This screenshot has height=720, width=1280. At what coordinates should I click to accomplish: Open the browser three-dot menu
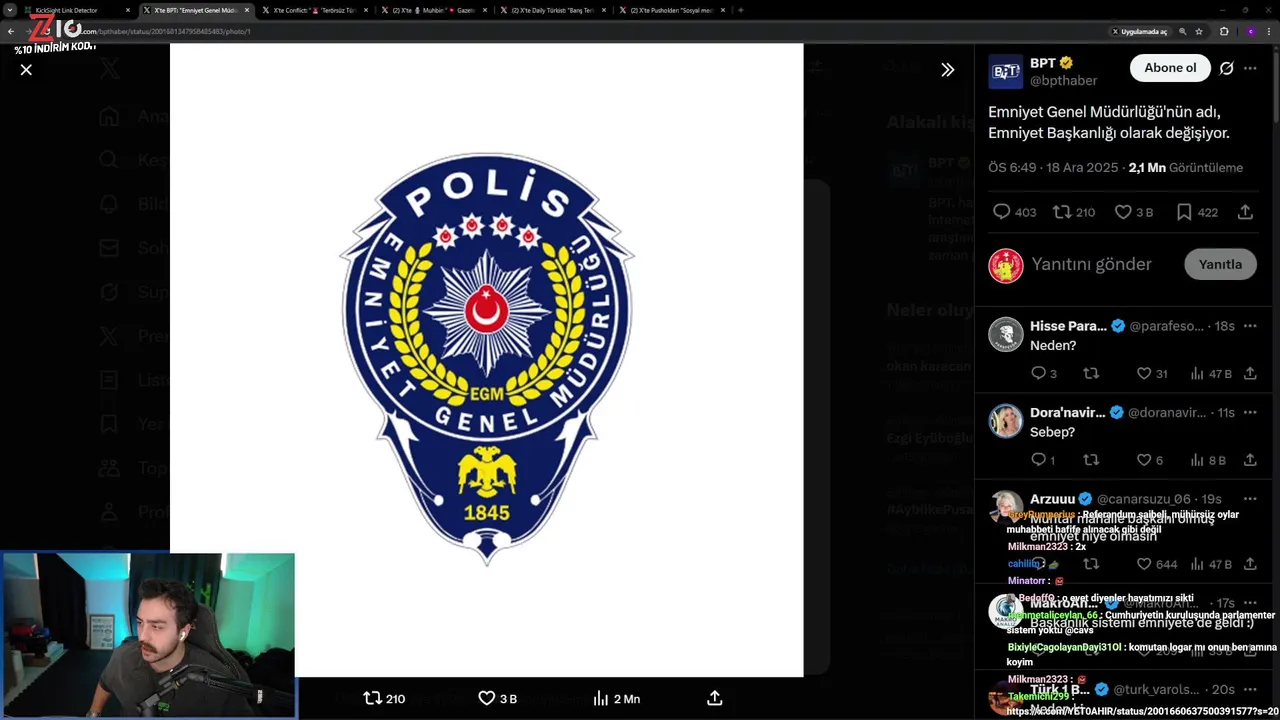pyautogui.click(x=1269, y=31)
